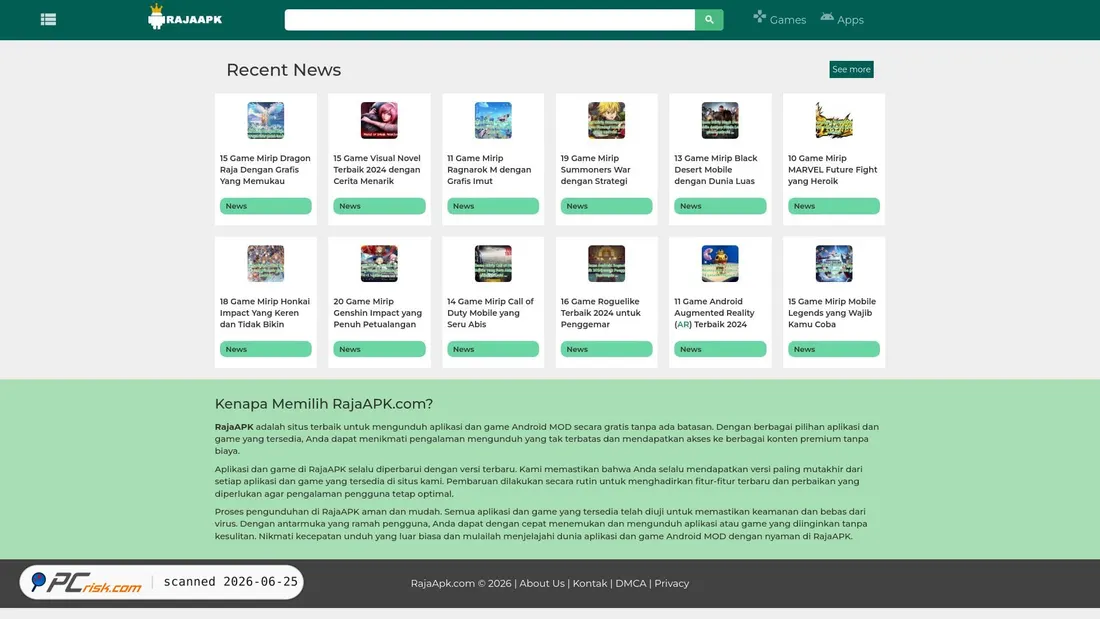Click News tag under Black Desert card

pos(720,206)
